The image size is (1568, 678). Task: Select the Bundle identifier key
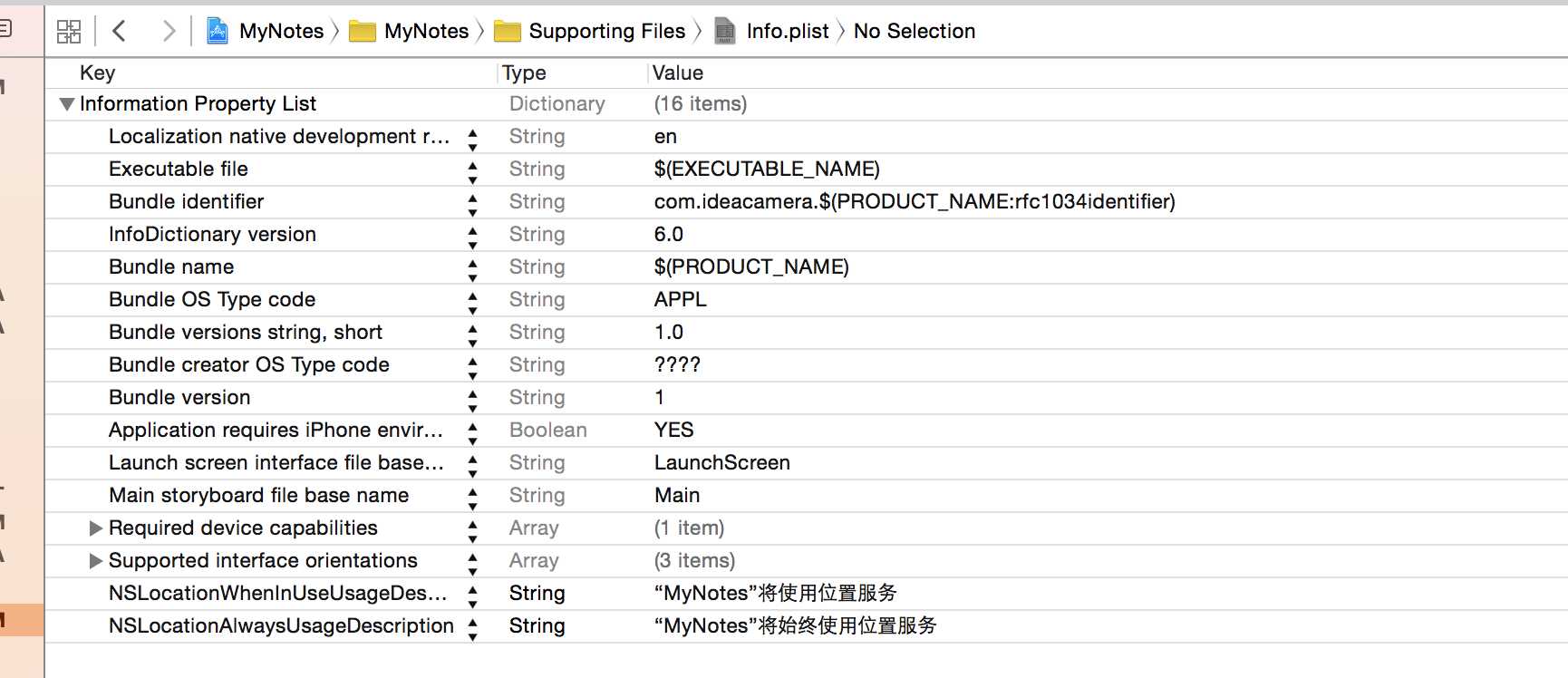click(186, 202)
